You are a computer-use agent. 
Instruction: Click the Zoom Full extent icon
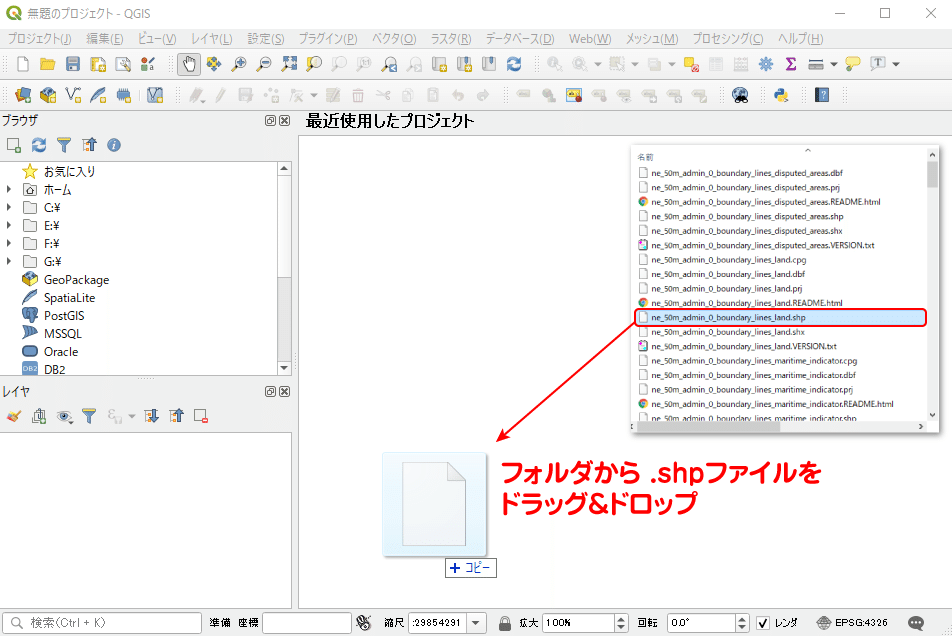(x=289, y=64)
